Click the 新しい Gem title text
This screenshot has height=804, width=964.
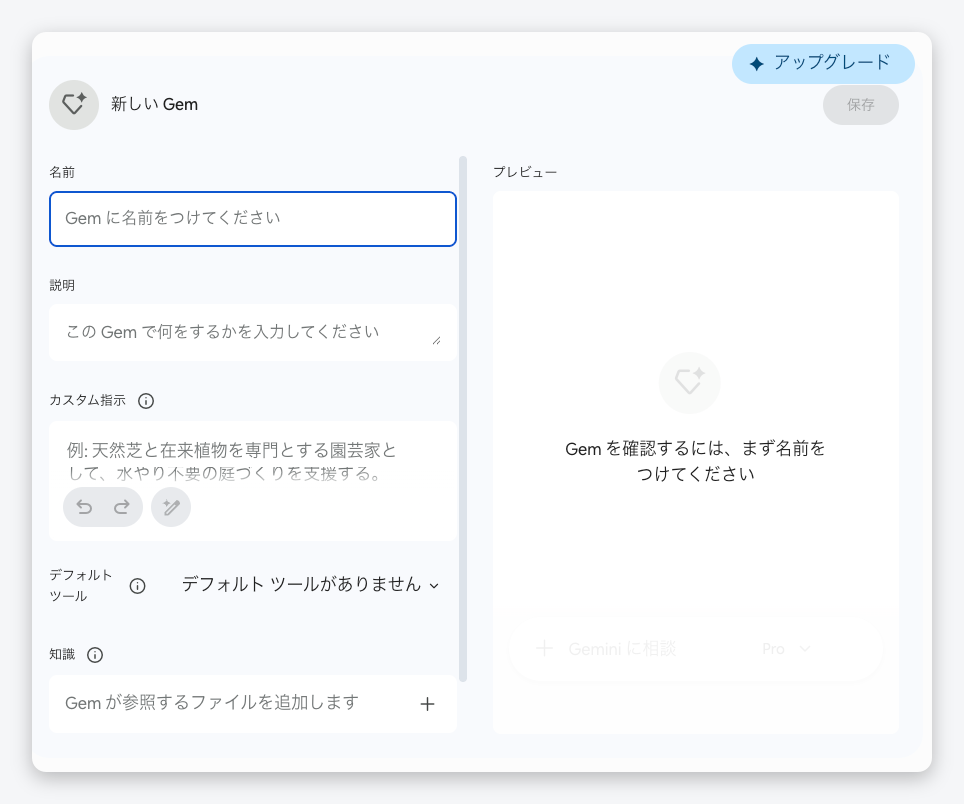pyautogui.click(x=154, y=104)
